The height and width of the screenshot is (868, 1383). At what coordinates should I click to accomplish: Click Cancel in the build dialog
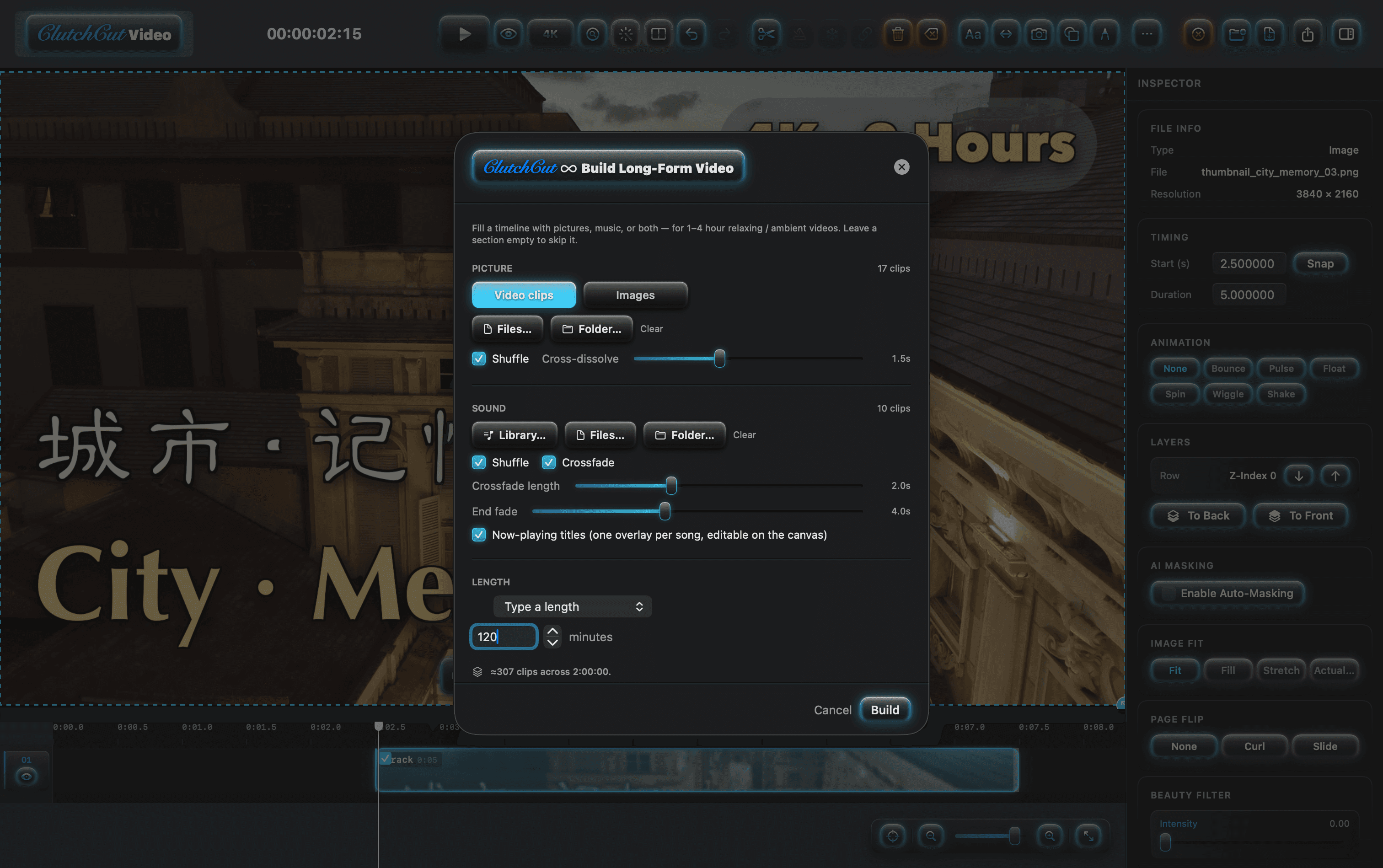coord(832,710)
